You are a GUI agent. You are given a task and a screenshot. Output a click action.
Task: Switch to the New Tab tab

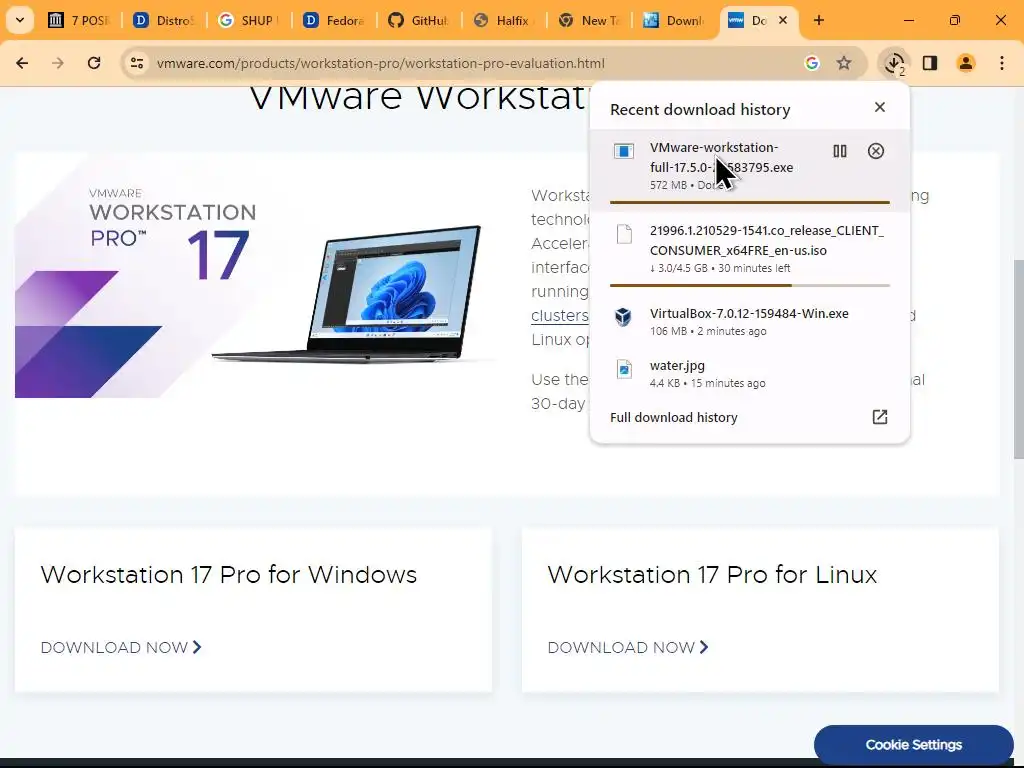[x=589, y=20]
